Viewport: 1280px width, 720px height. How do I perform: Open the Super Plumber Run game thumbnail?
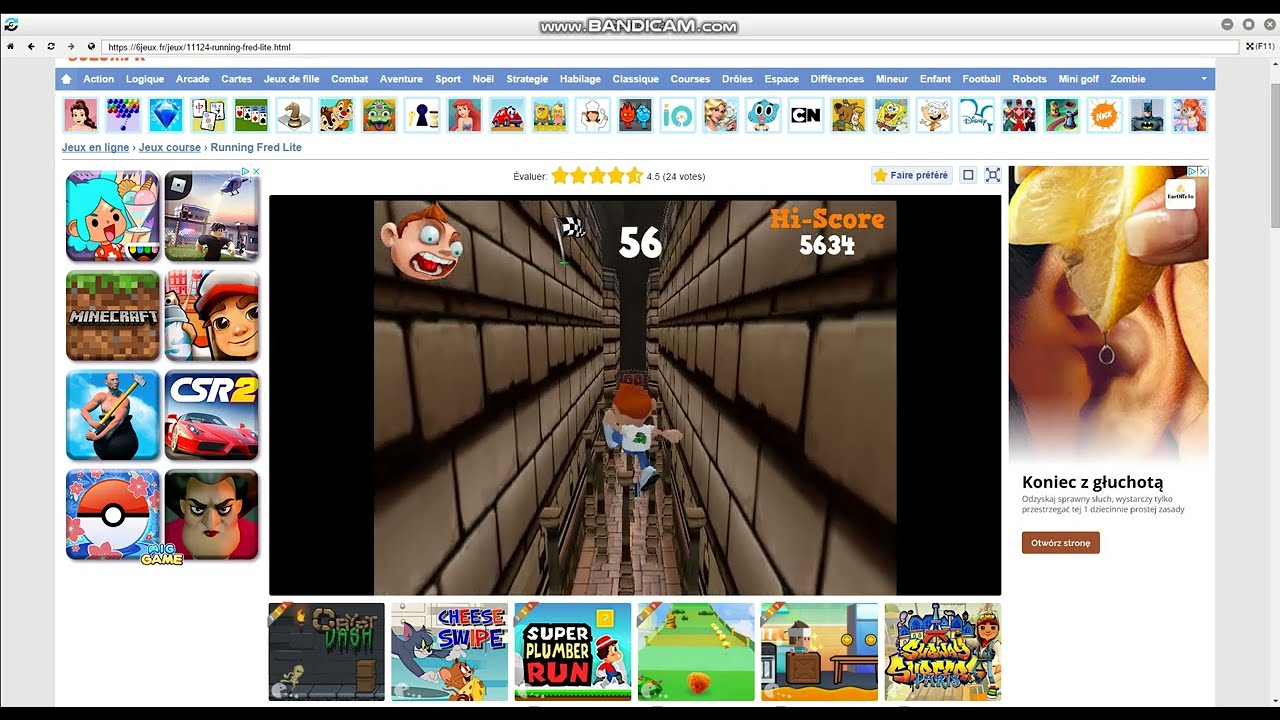(x=573, y=652)
